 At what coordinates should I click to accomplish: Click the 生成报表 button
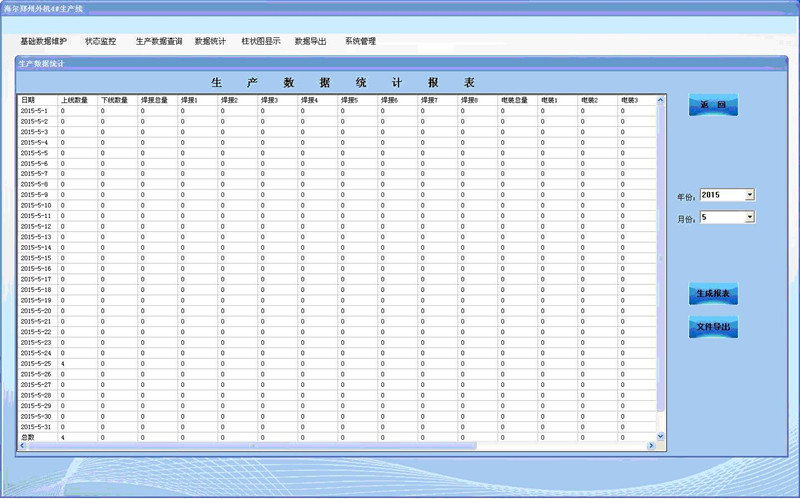(x=713, y=294)
